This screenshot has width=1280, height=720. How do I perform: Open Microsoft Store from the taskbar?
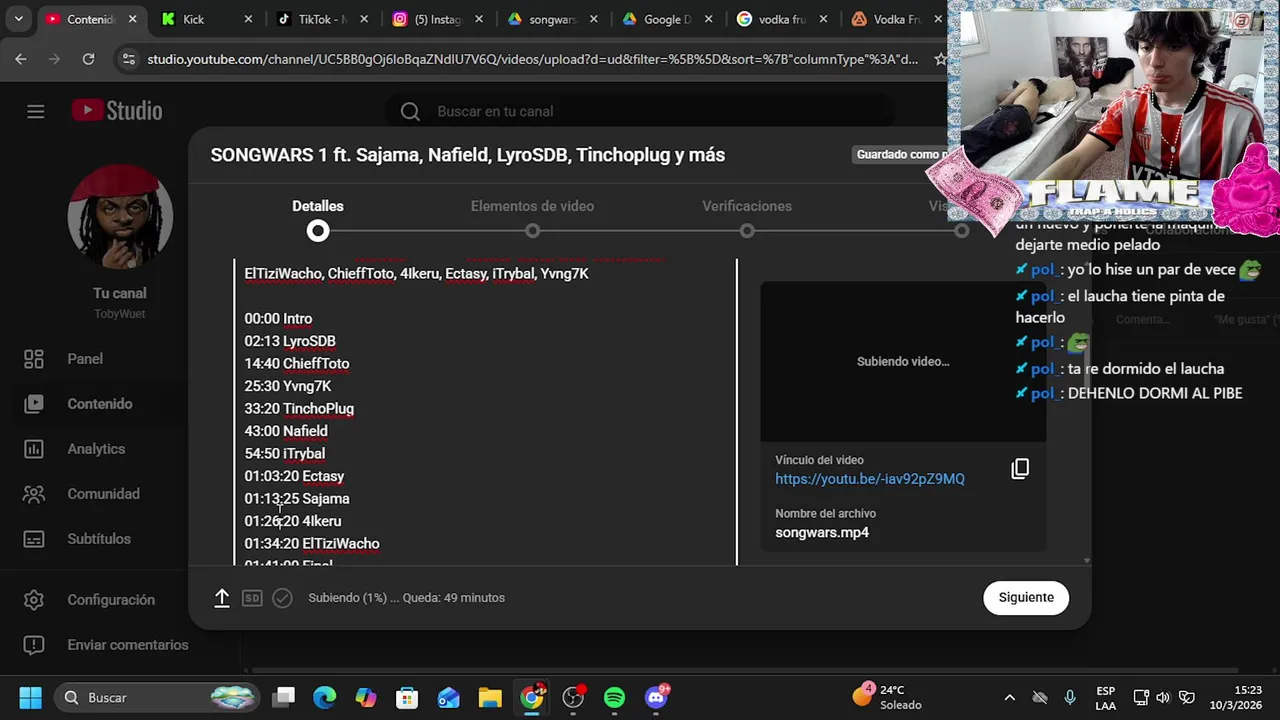pyautogui.click(x=406, y=697)
